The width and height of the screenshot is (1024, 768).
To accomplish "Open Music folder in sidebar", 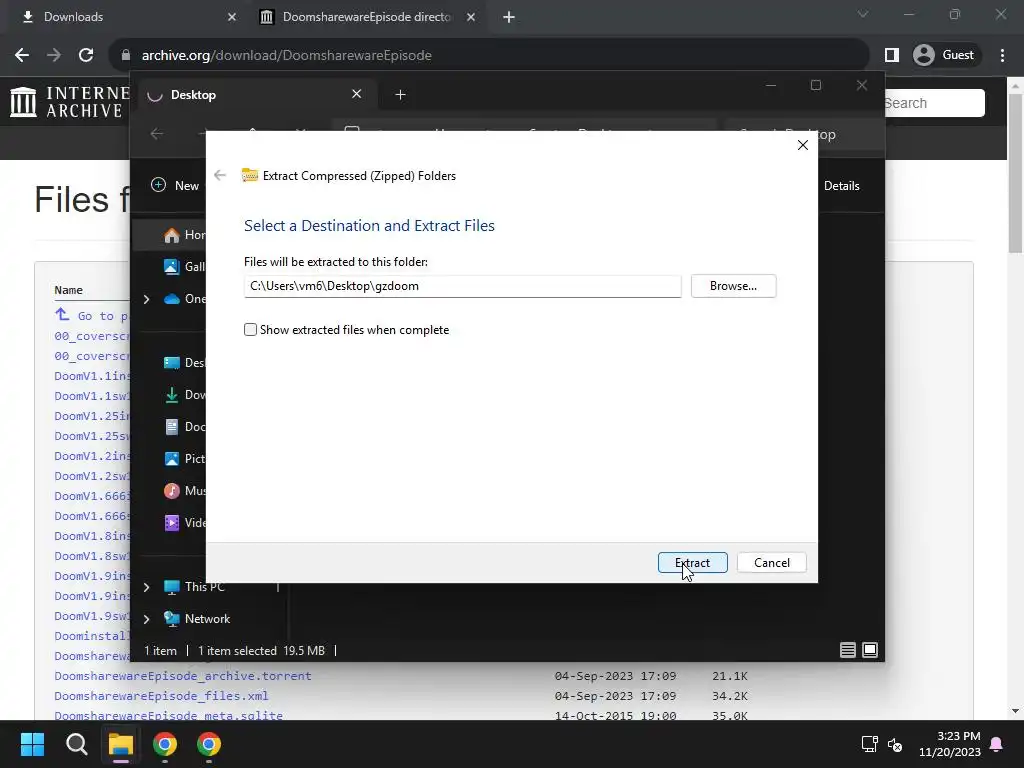I will click(x=185, y=490).
